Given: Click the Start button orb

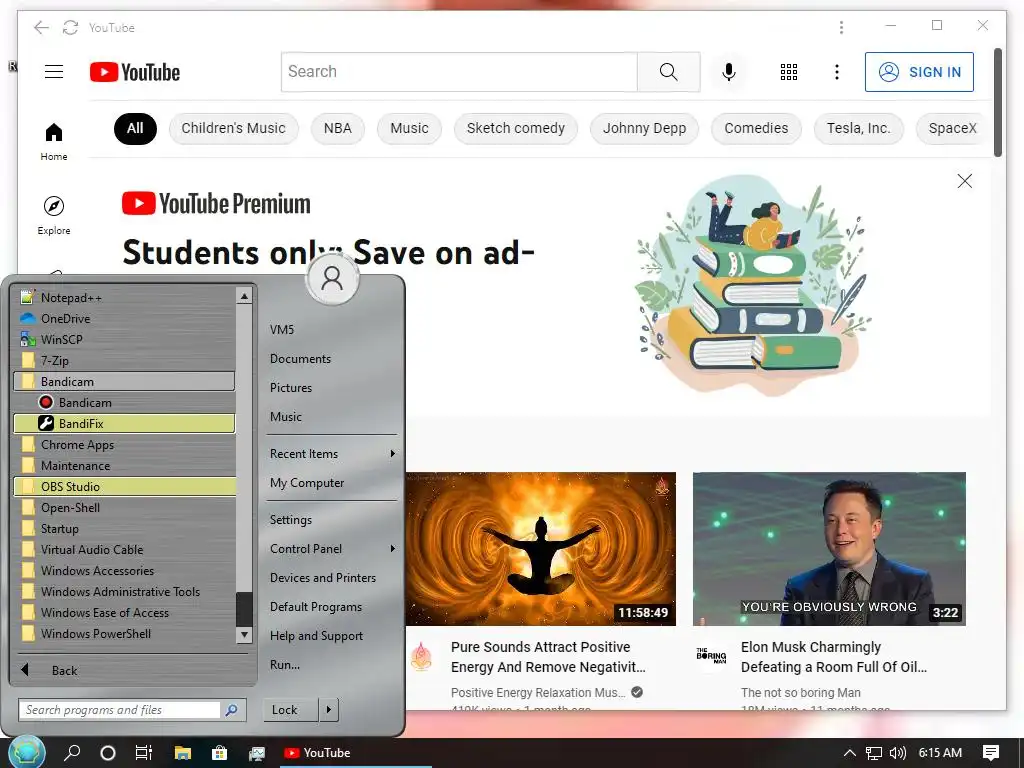Looking at the screenshot, I should click(27, 752).
